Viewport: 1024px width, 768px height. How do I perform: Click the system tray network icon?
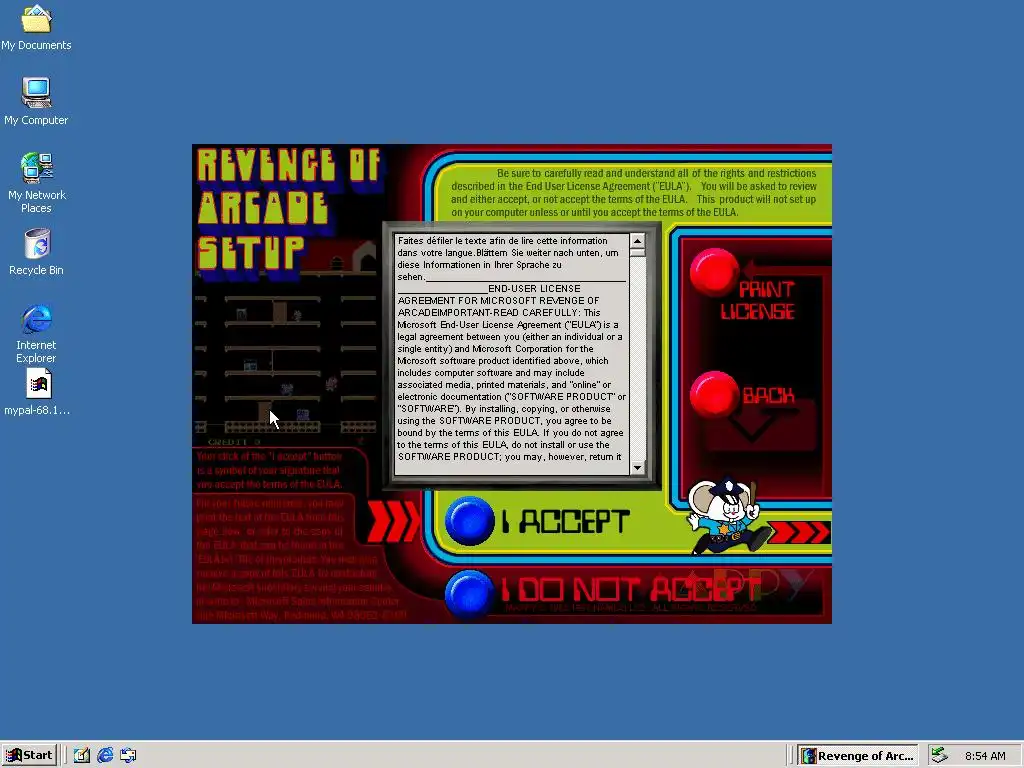point(939,755)
